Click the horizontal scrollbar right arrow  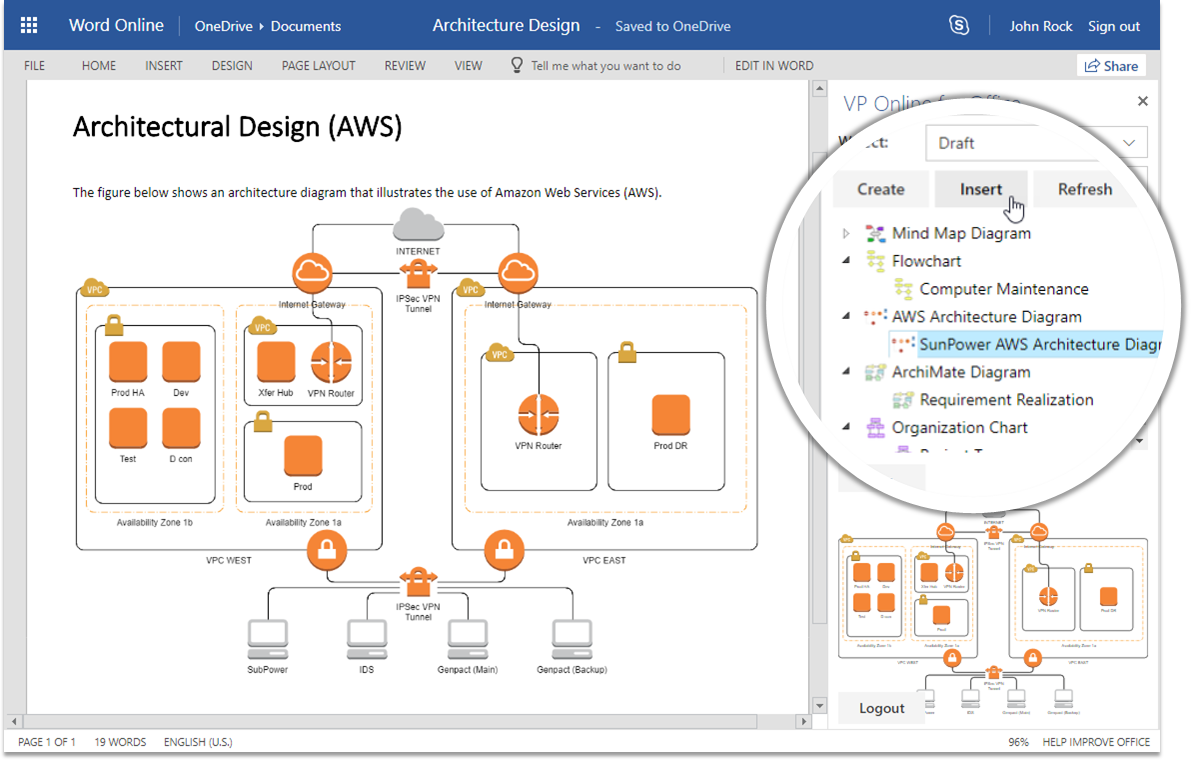[x=804, y=721]
